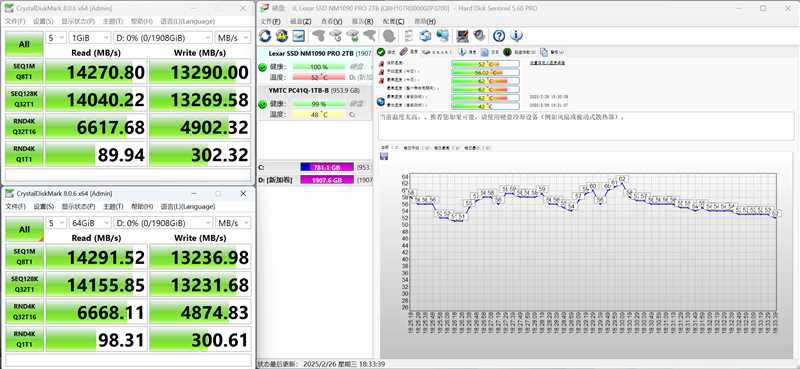Click the gray head silhouette toolbar icon
Screen dimensions: 800x369
[389, 36]
